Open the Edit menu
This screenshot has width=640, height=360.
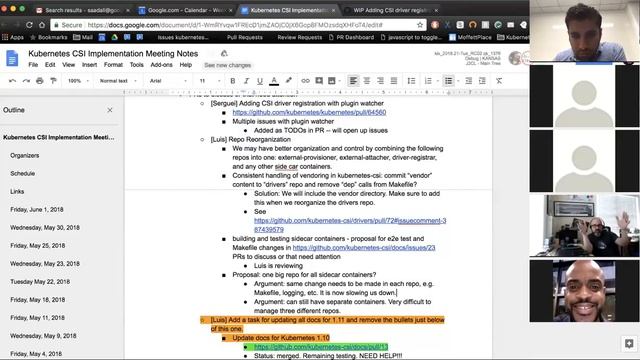click(x=50, y=65)
